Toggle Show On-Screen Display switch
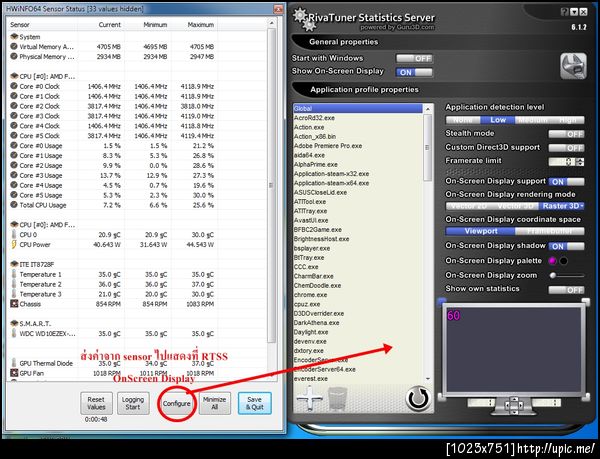The width and height of the screenshot is (600, 459). pos(414,72)
